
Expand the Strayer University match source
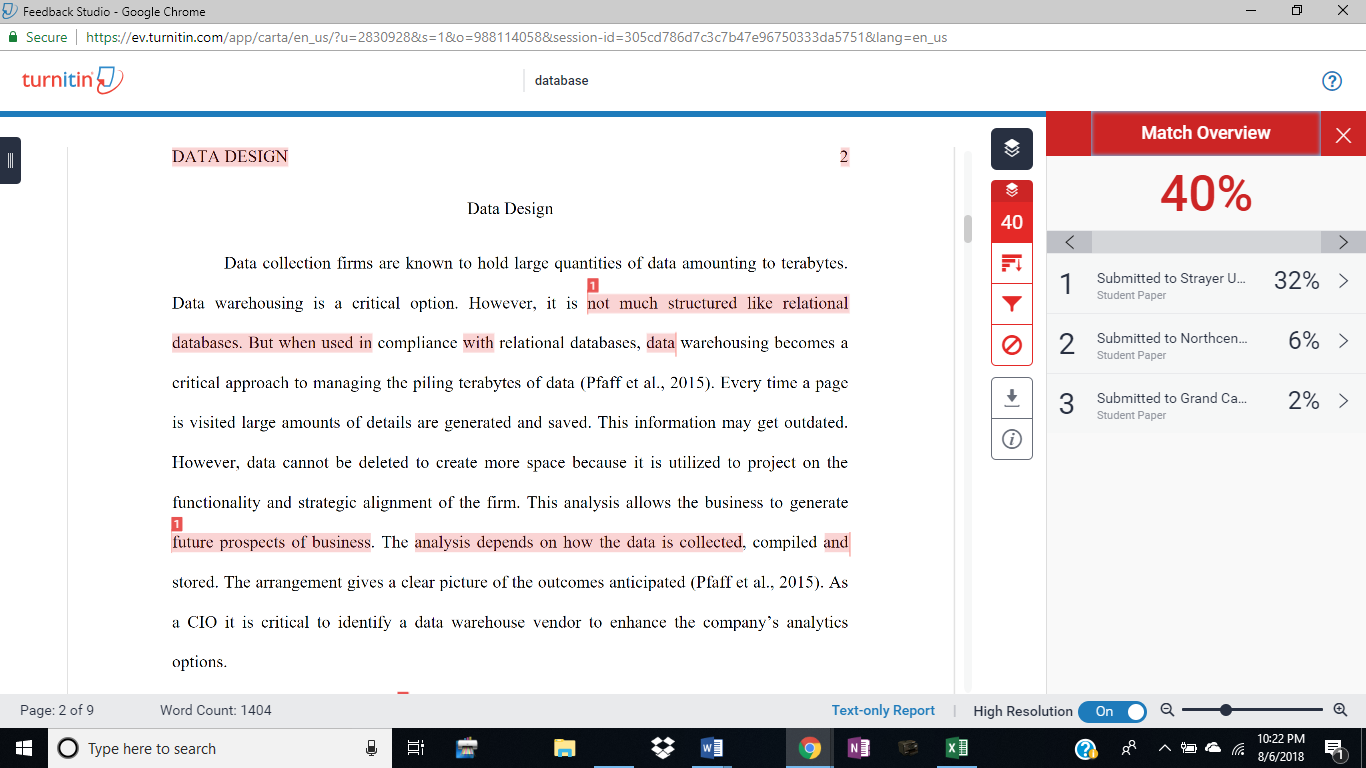[1343, 281]
